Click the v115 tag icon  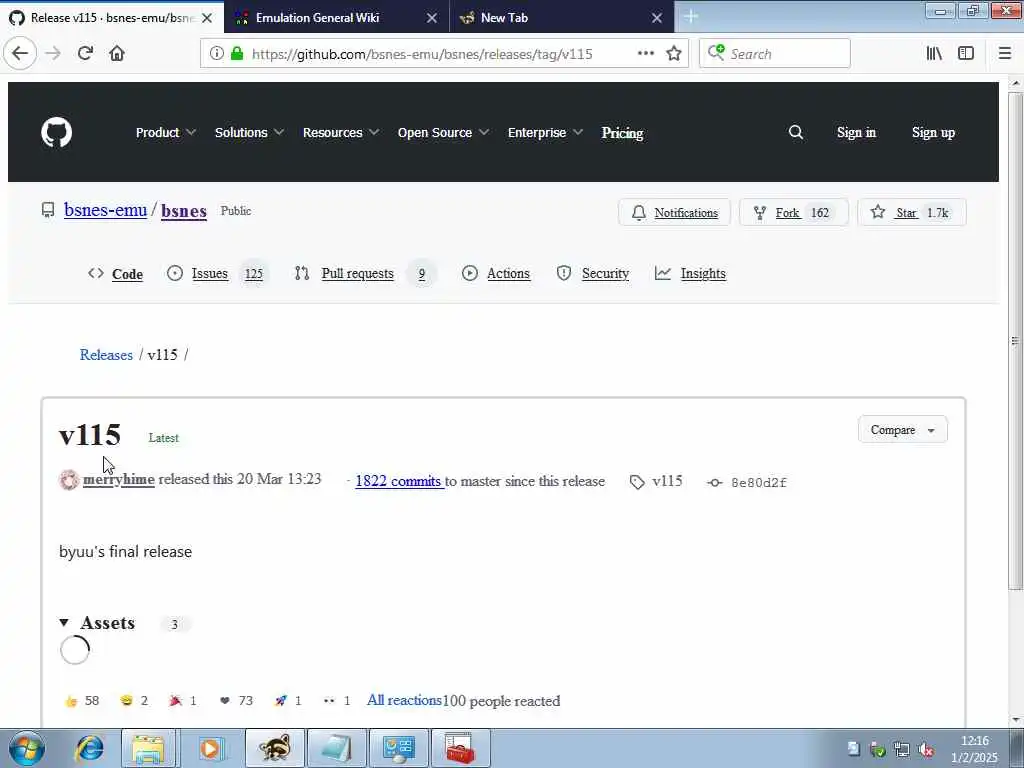tap(637, 482)
